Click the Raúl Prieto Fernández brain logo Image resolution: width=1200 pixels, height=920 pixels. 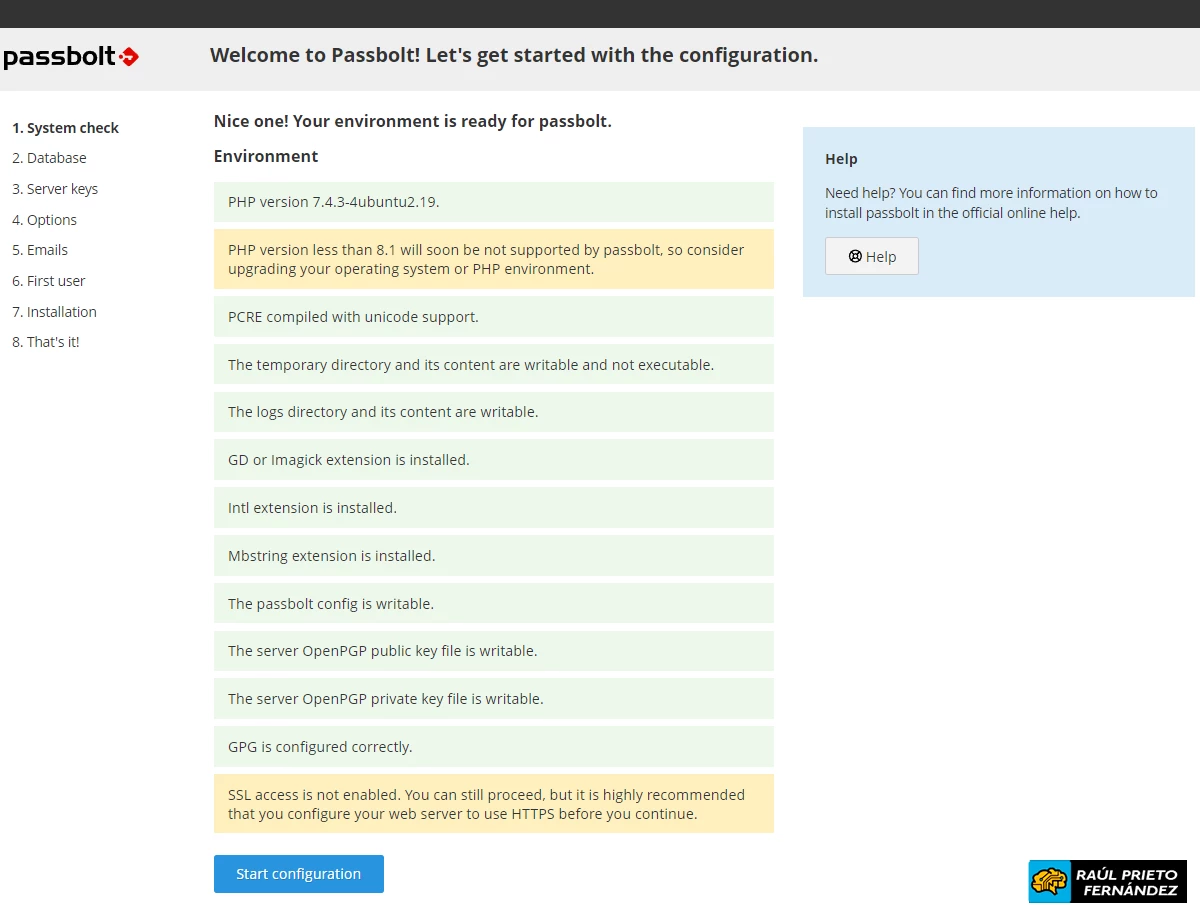click(x=1050, y=881)
